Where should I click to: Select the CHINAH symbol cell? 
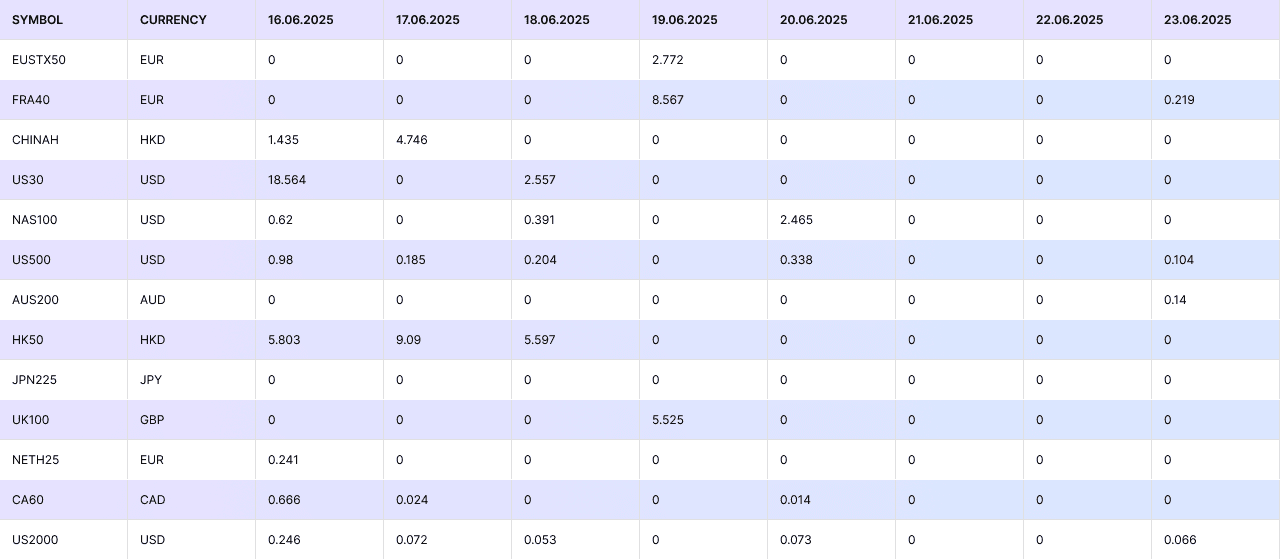pos(35,140)
